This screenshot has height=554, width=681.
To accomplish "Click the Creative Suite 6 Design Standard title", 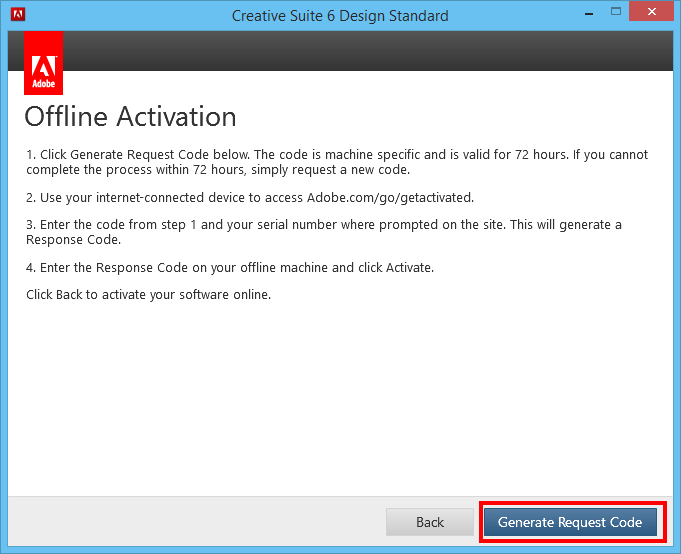I will tap(340, 16).
